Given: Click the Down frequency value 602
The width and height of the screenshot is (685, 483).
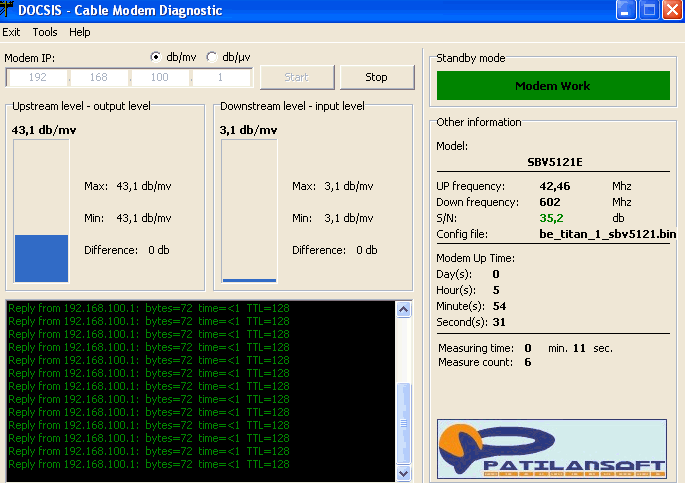Looking at the screenshot, I should [x=550, y=202].
